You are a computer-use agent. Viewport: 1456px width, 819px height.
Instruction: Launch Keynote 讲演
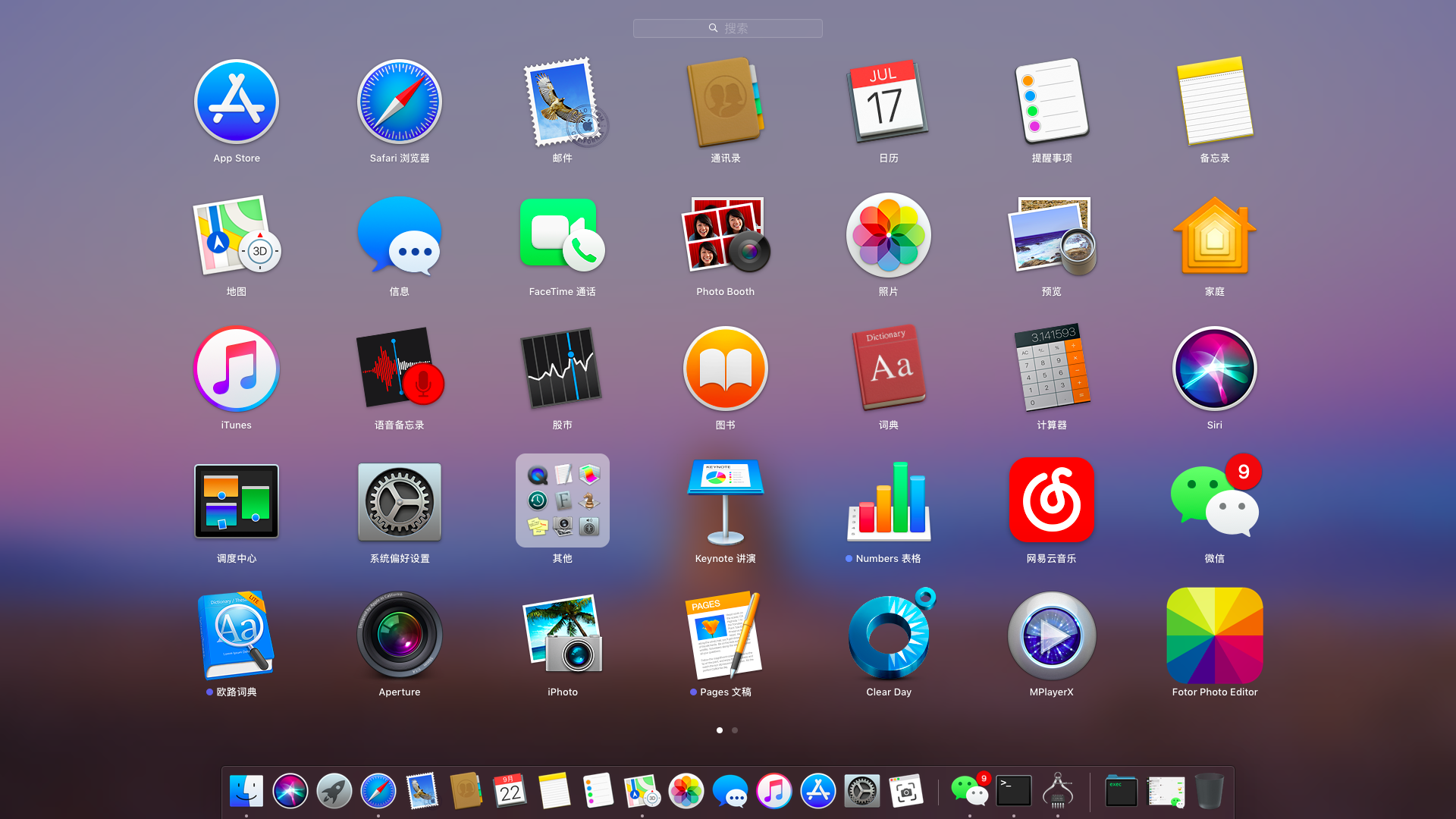tap(726, 502)
